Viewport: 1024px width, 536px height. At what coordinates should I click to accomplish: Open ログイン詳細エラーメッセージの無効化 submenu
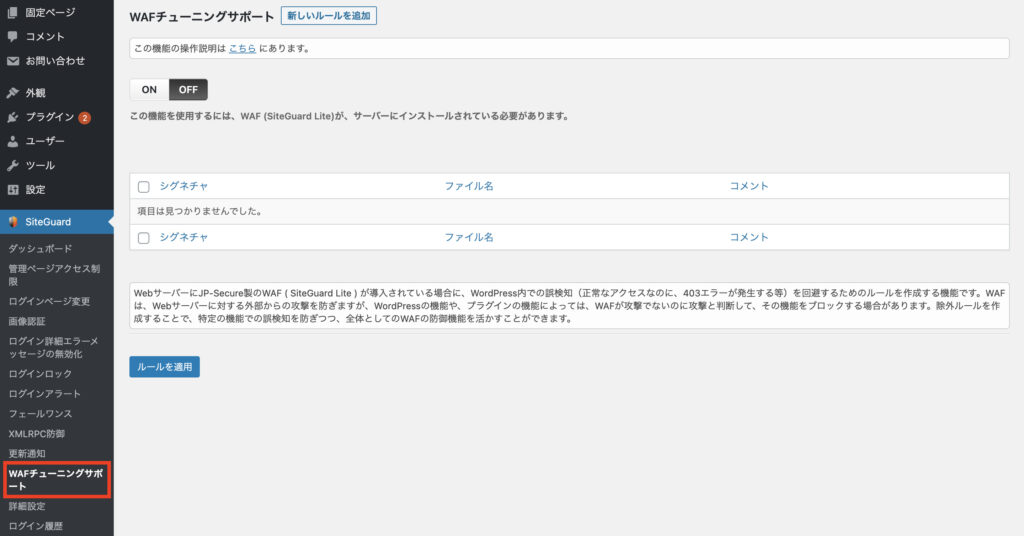[54, 347]
